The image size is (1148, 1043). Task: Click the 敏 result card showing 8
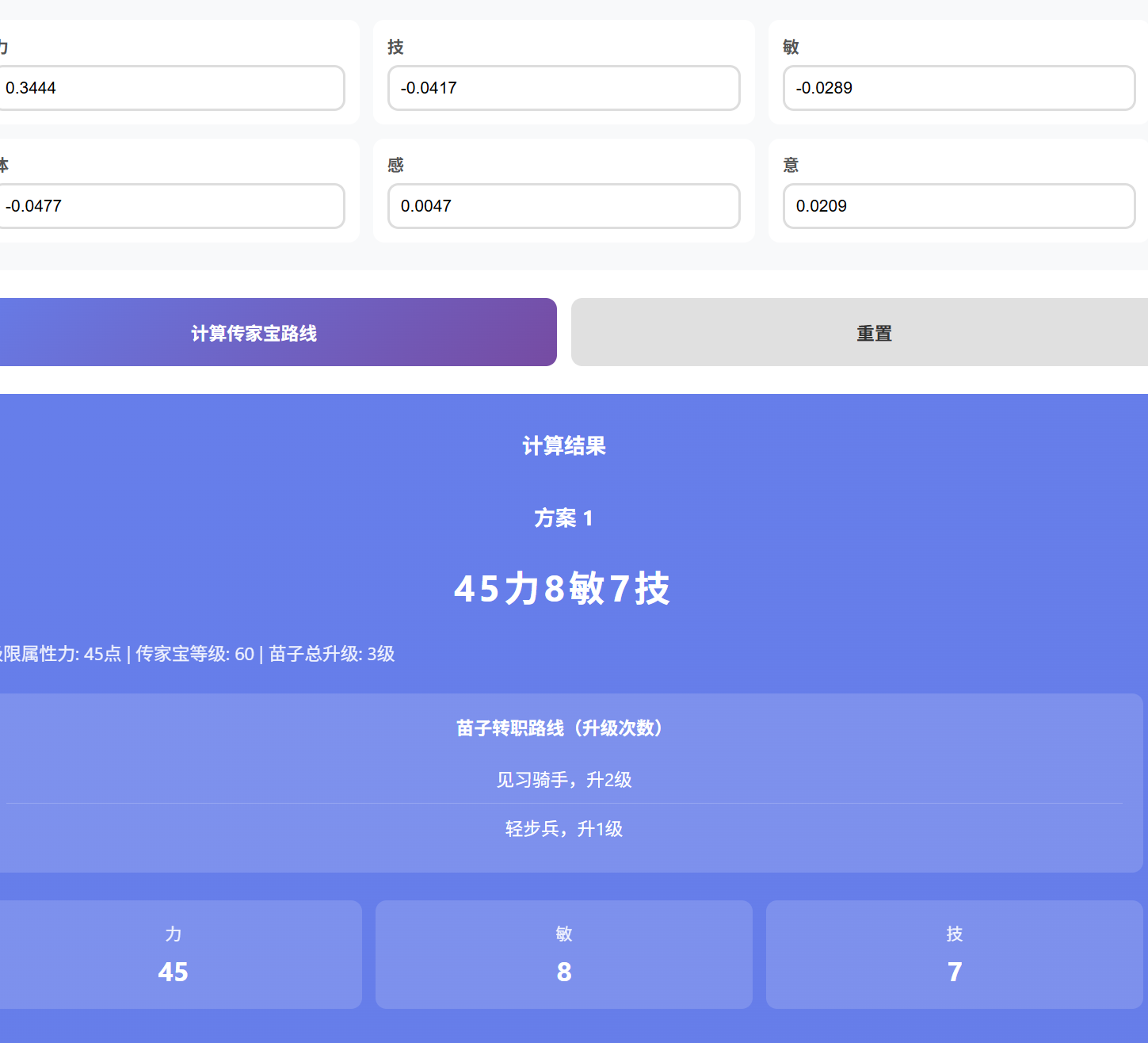(563, 954)
